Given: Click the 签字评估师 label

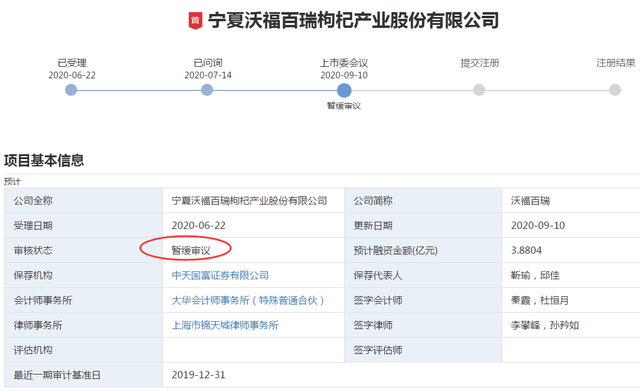Looking at the screenshot, I should (x=378, y=350).
